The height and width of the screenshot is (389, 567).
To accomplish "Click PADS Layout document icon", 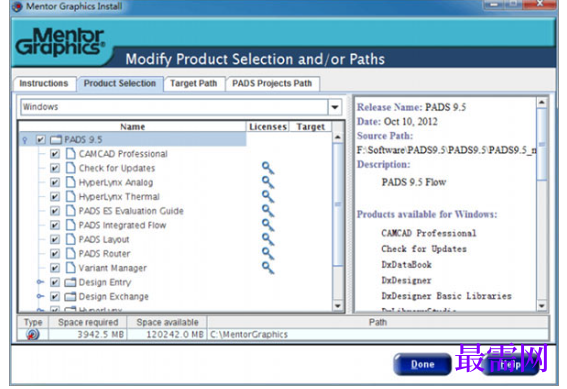I will click(71, 239).
